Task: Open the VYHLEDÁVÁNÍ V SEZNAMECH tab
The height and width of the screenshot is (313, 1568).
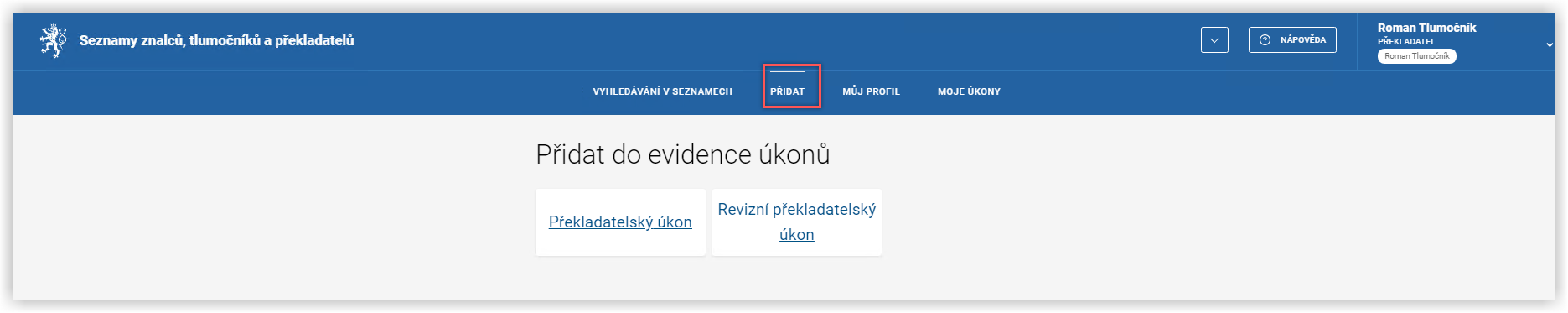Action: point(662,91)
